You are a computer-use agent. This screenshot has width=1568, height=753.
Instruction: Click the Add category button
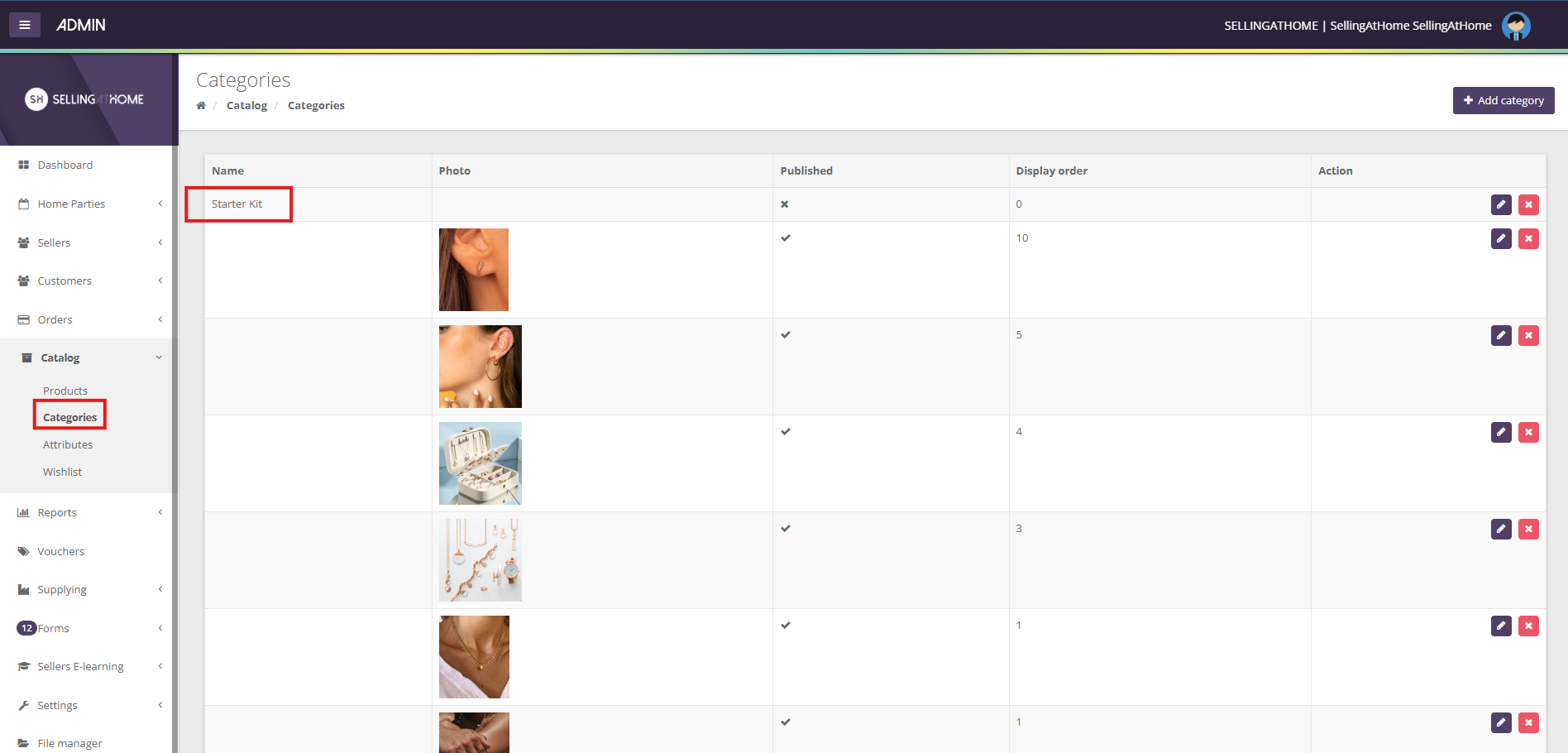1503,100
